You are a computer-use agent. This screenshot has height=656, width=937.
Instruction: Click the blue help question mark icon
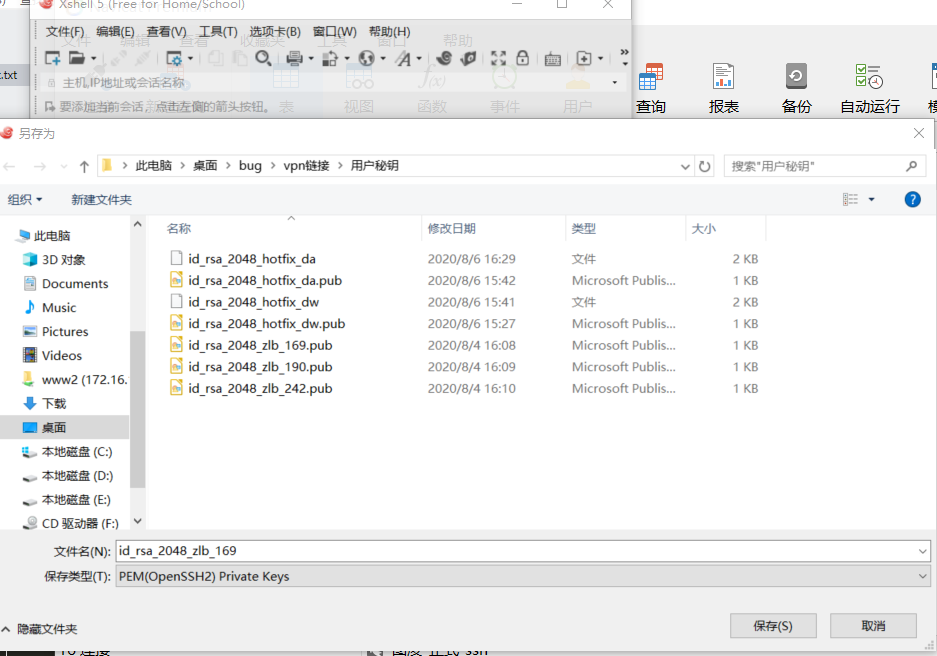912,200
